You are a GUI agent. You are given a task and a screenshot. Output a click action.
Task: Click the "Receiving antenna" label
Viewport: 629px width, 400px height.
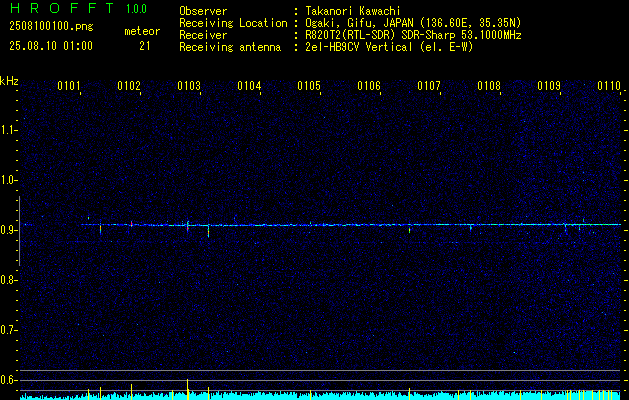[230, 47]
